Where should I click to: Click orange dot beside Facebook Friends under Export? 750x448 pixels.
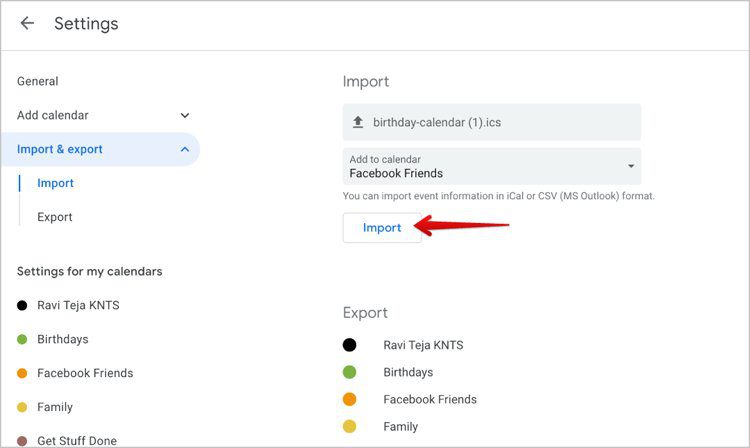tap(350, 399)
